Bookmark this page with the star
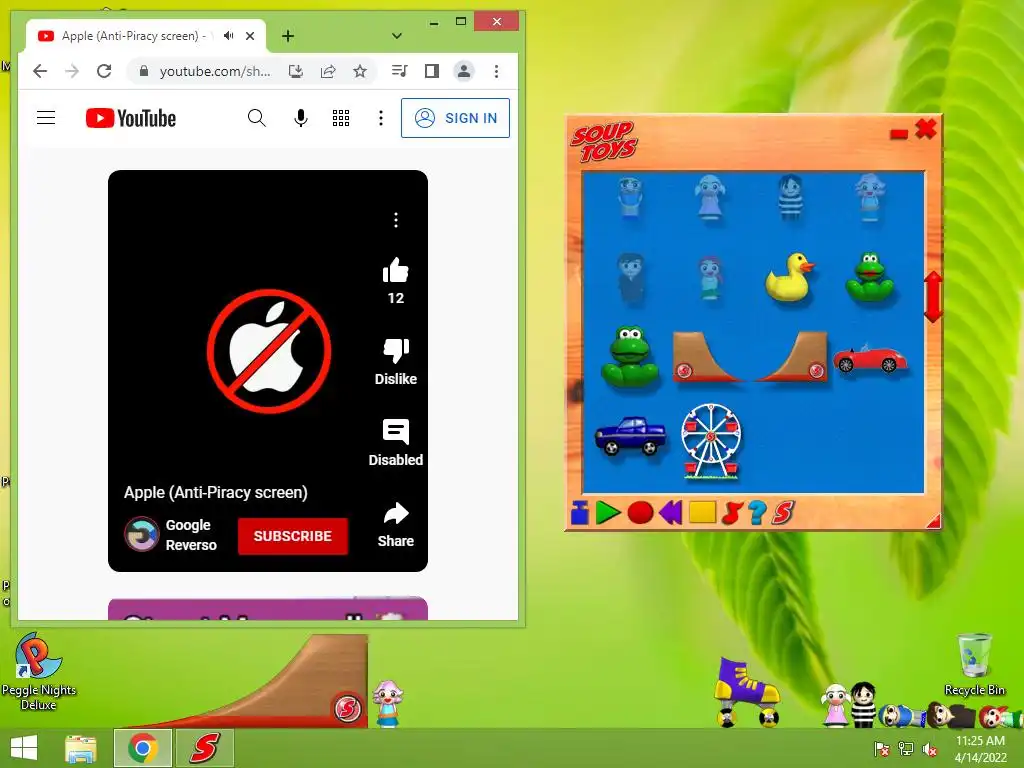This screenshot has height=768, width=1024. coord(360,71)
